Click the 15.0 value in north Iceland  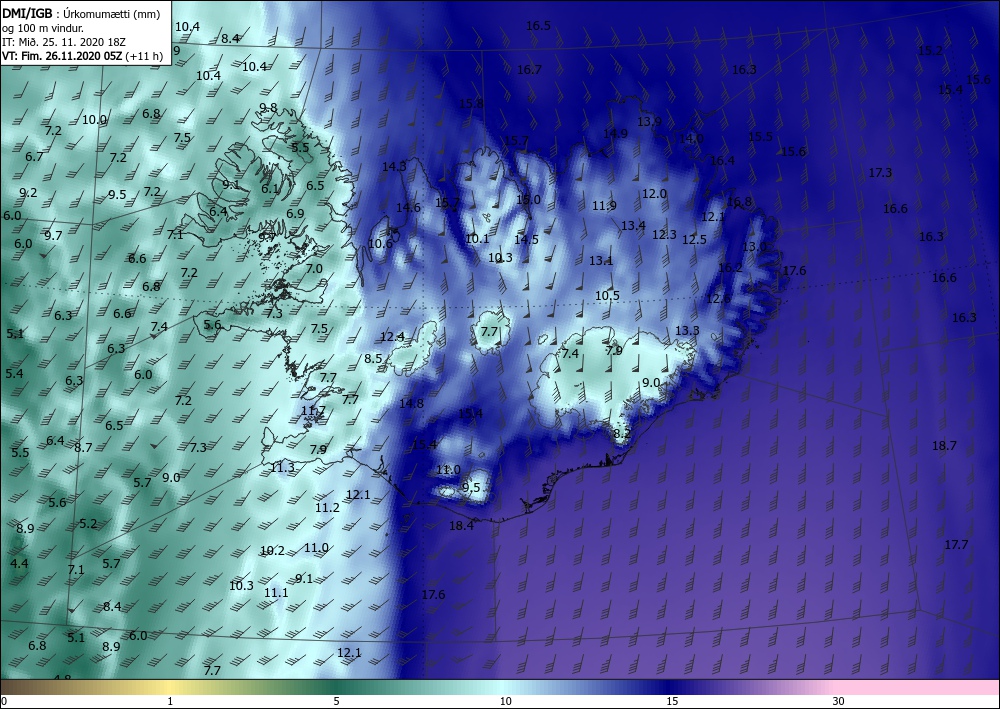pyautogui.click(x=528, y=200)
